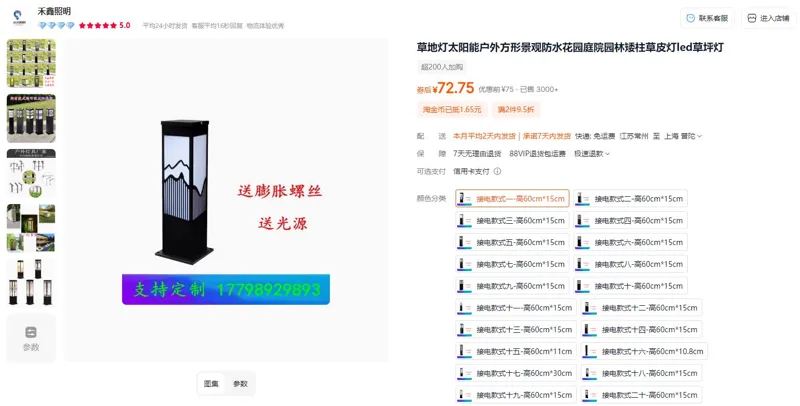
Task: Click the 5.0 star rating
Action: coord(105,26)
